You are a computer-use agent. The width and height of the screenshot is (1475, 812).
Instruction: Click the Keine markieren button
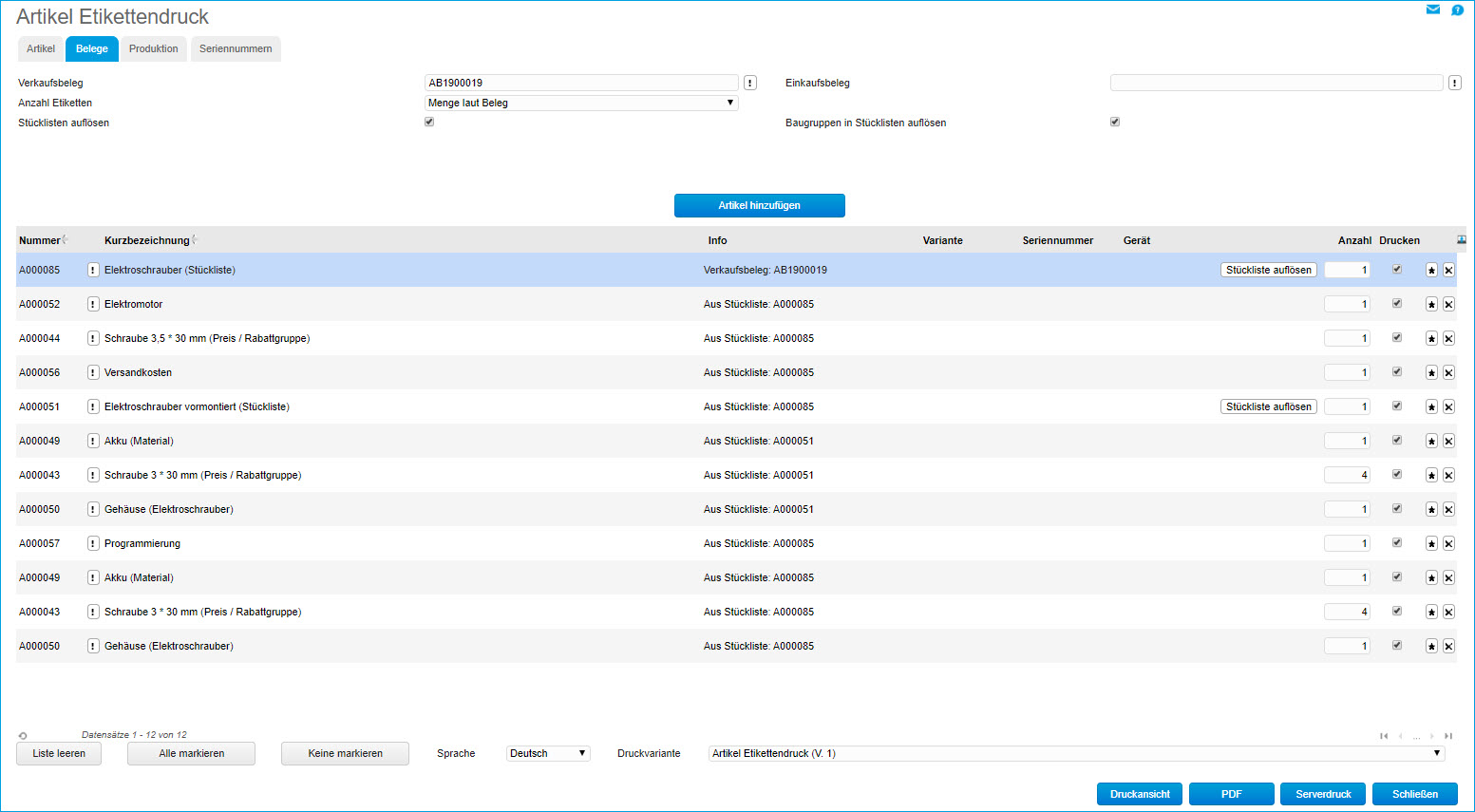click(x=346, y=753)
